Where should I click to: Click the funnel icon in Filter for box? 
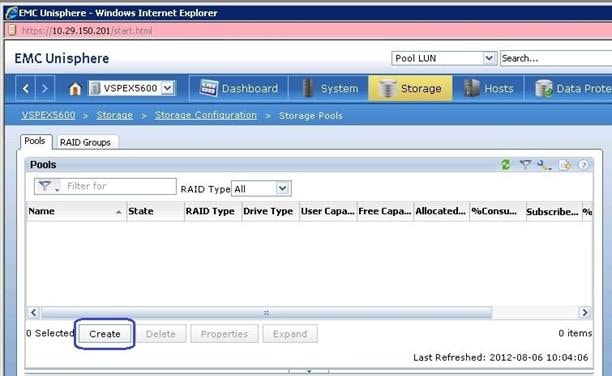[x=46, y=186]
